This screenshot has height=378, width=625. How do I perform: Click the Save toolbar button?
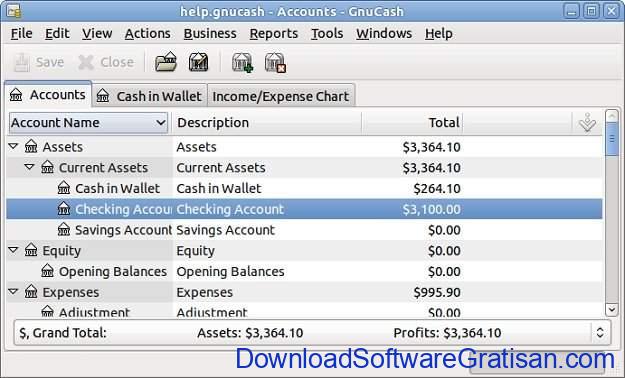(39, 62)
